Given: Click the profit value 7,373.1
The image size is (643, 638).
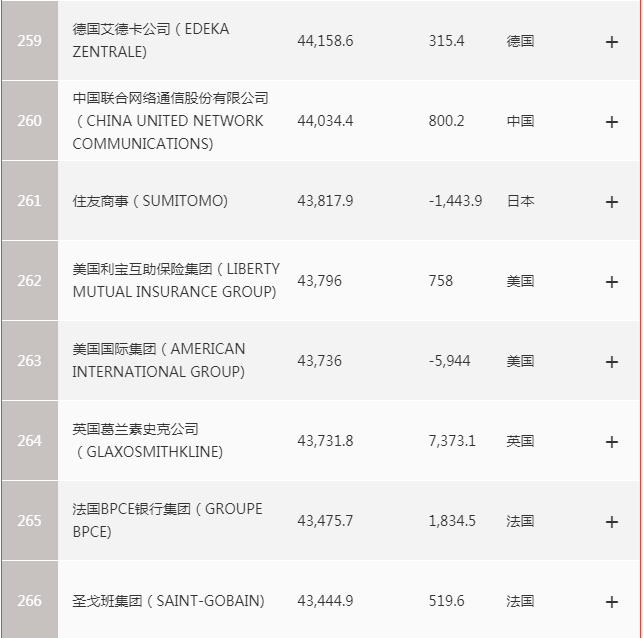Looking at the screenshot, I should [x=452, y=441].
